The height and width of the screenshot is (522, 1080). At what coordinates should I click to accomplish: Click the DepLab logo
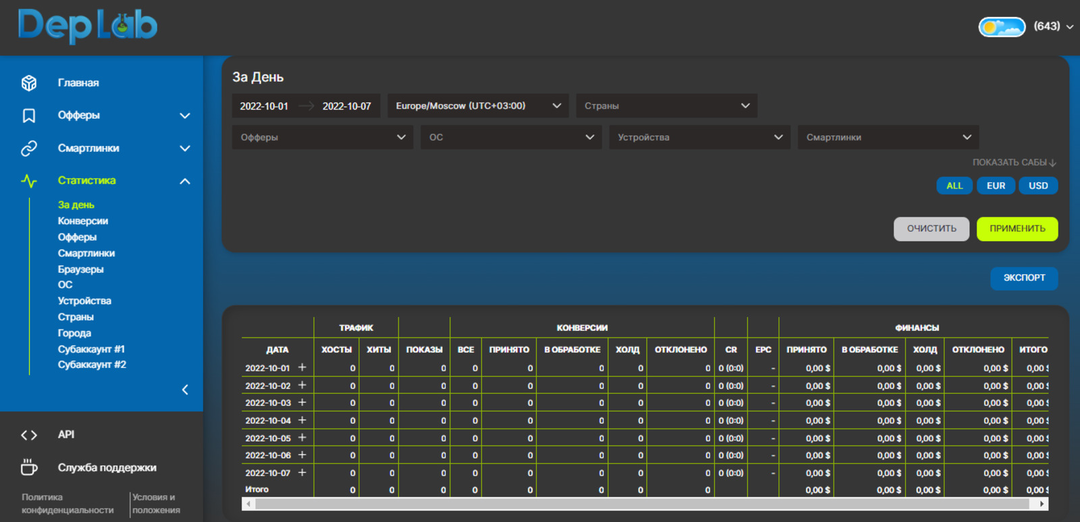pos(88,26)
